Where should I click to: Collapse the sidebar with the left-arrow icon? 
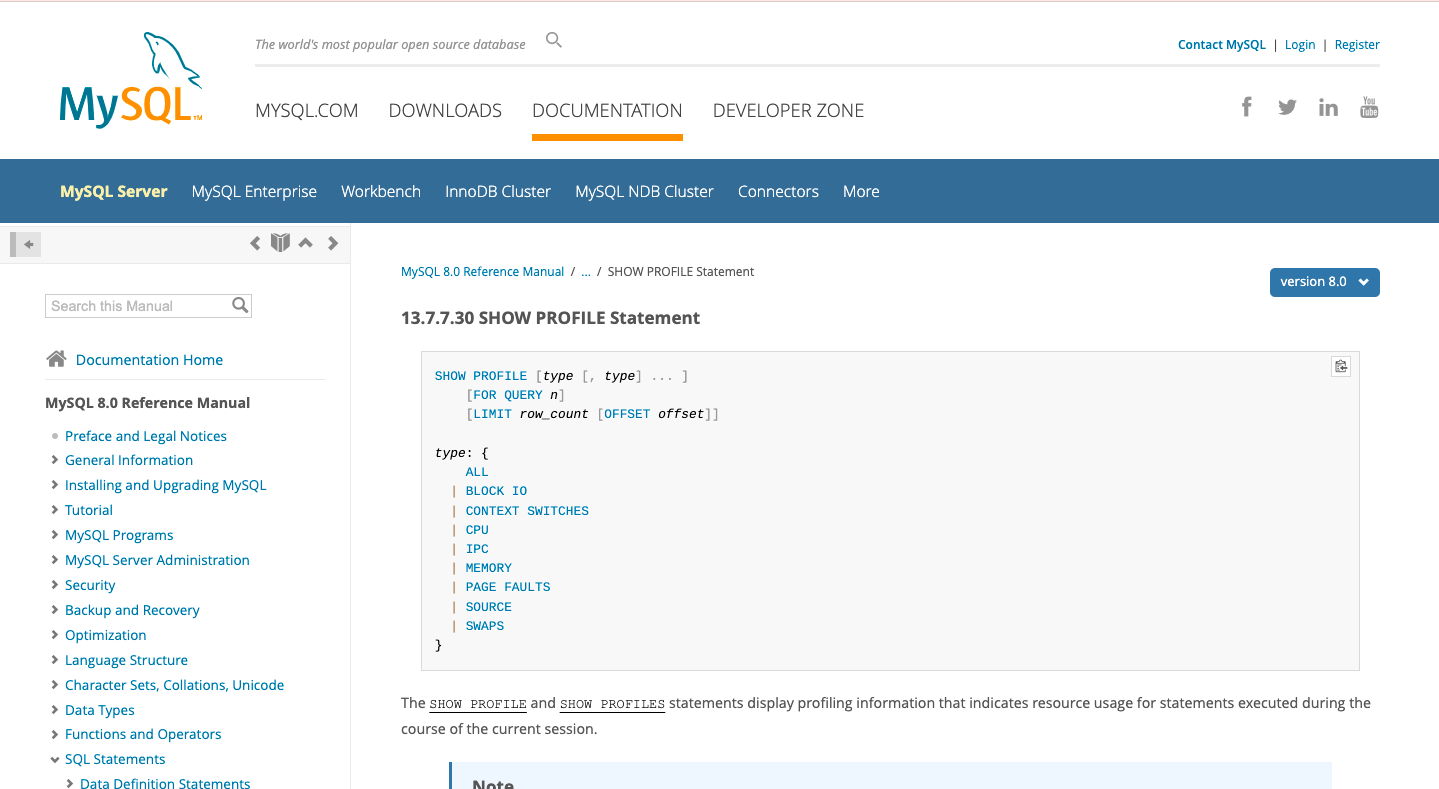26,243
